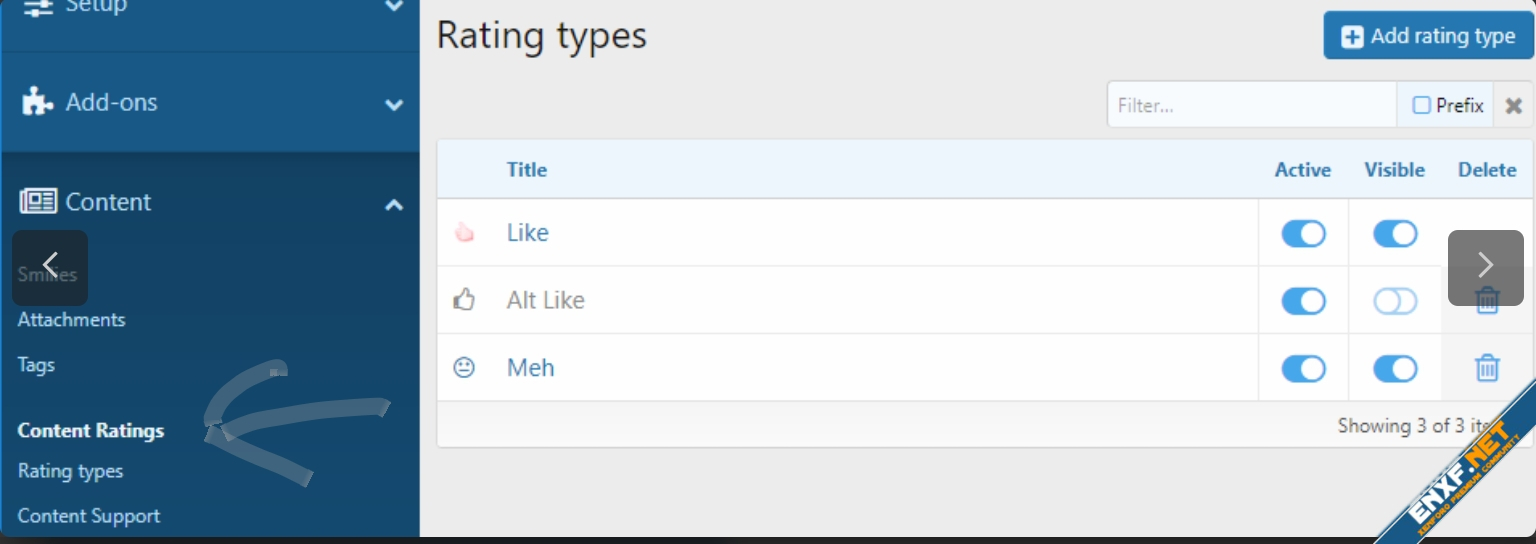Click the Add rating type button
This screenshot has height=544, width=1536.
click(1428, 36)
